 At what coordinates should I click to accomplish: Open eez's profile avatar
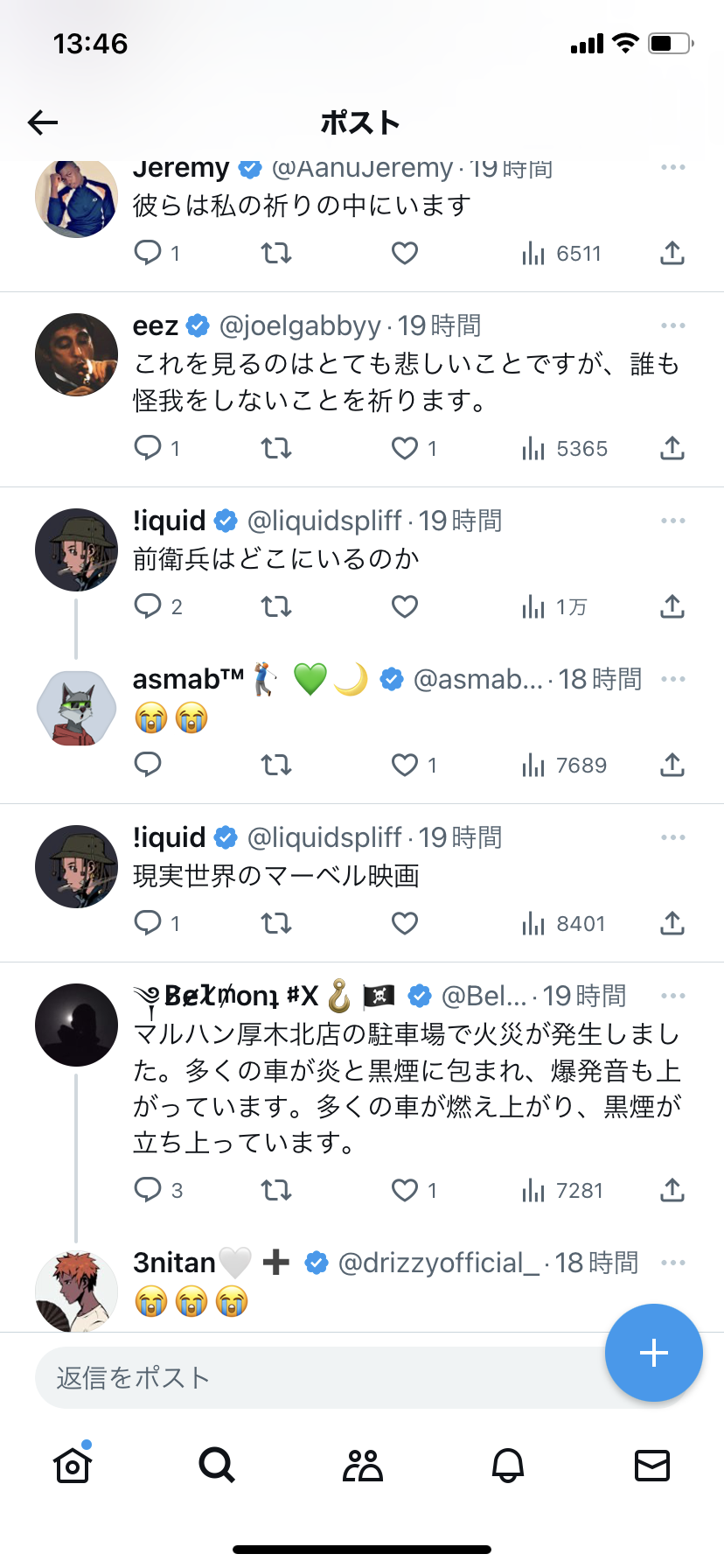76,355
